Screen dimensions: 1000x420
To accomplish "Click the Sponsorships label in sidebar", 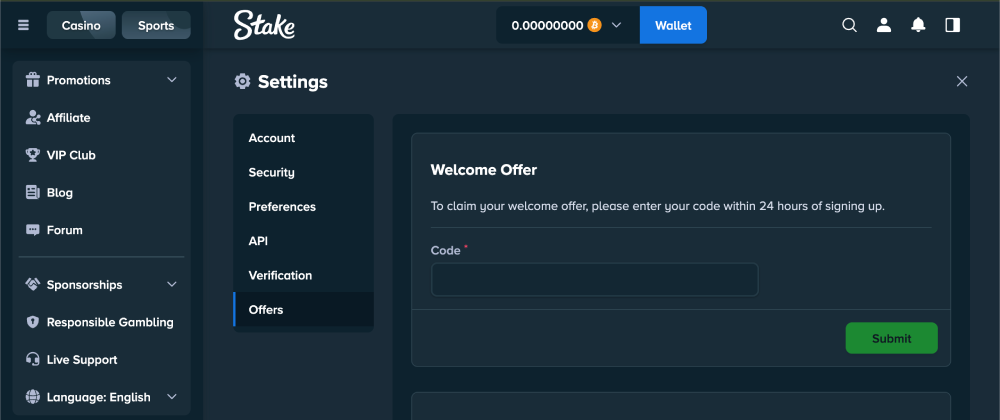I will point(84,285).
